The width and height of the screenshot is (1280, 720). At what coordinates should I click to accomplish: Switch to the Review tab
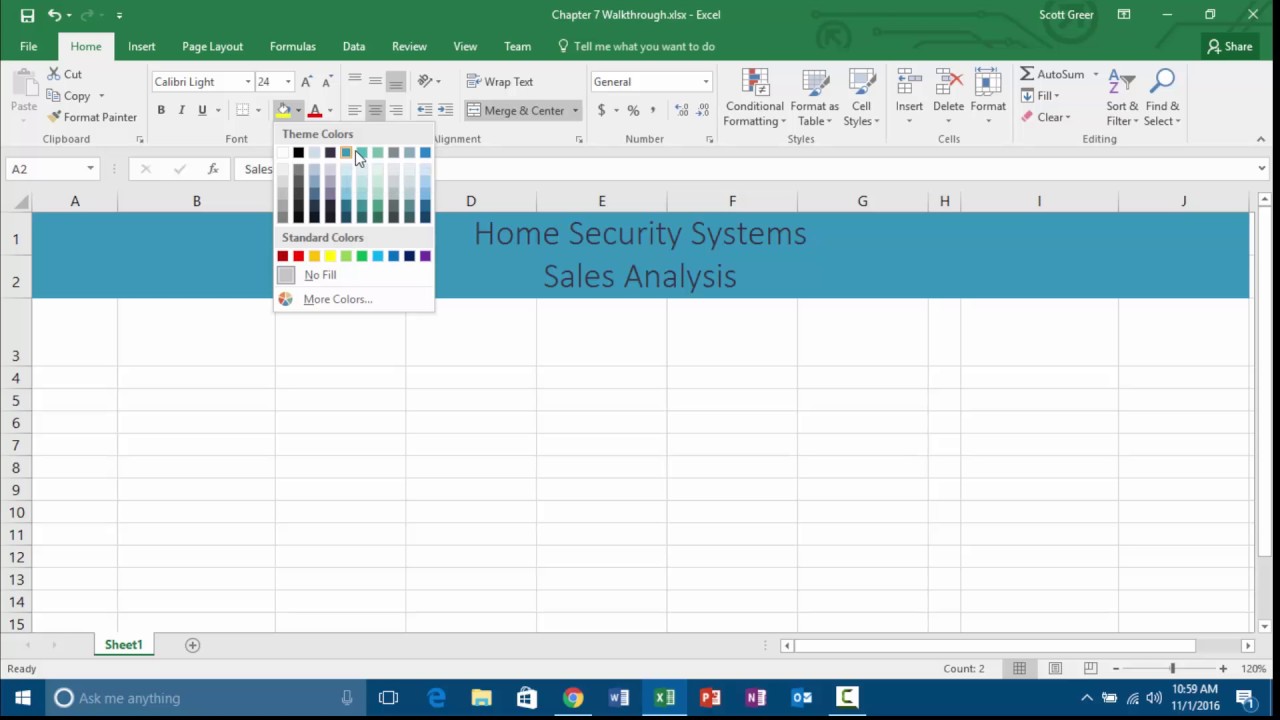click(409, 46)
